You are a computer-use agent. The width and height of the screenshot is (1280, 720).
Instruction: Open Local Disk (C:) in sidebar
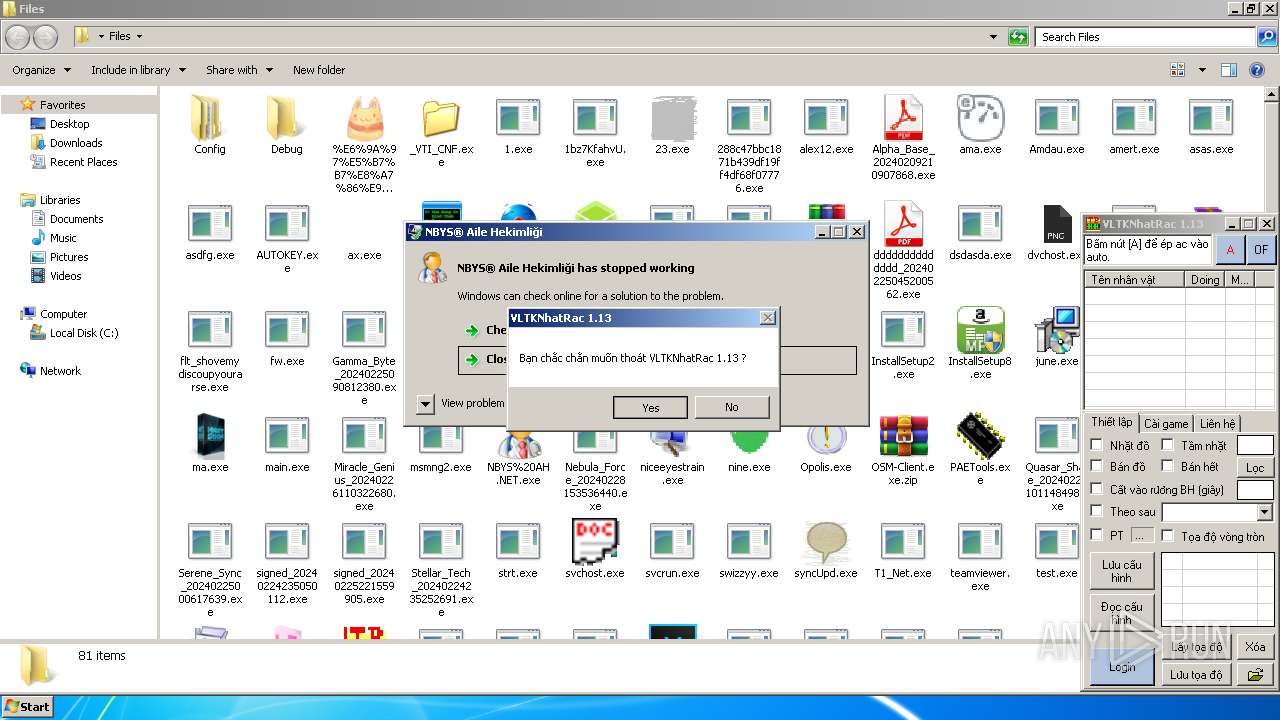84,333
